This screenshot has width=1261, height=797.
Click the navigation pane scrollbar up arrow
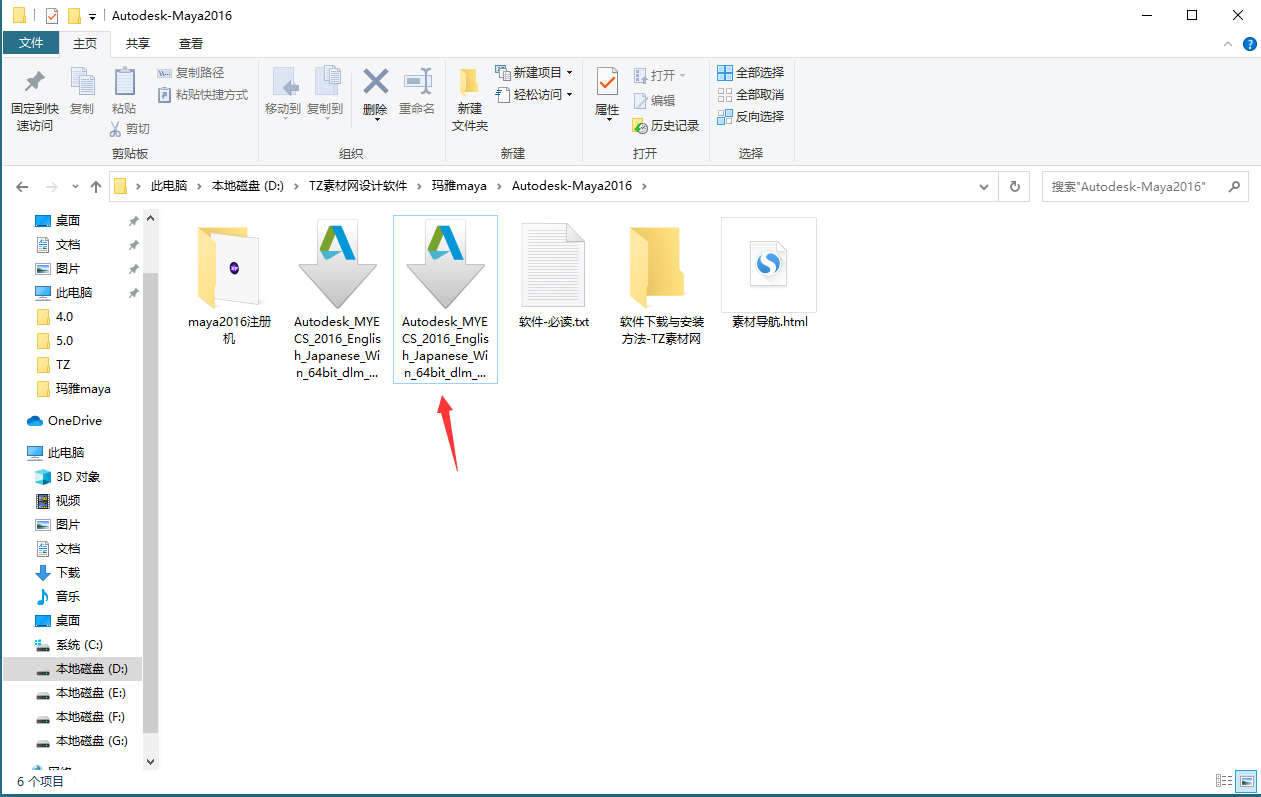[151, 217]
